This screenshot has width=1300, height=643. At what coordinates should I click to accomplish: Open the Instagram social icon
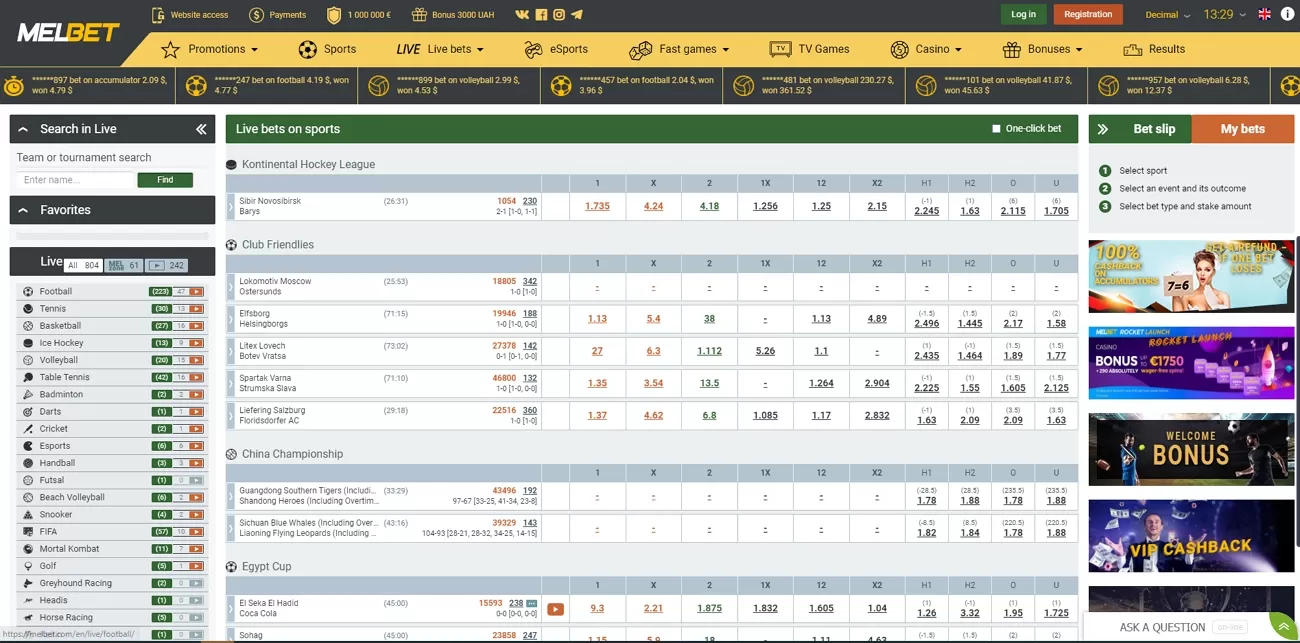559,15
